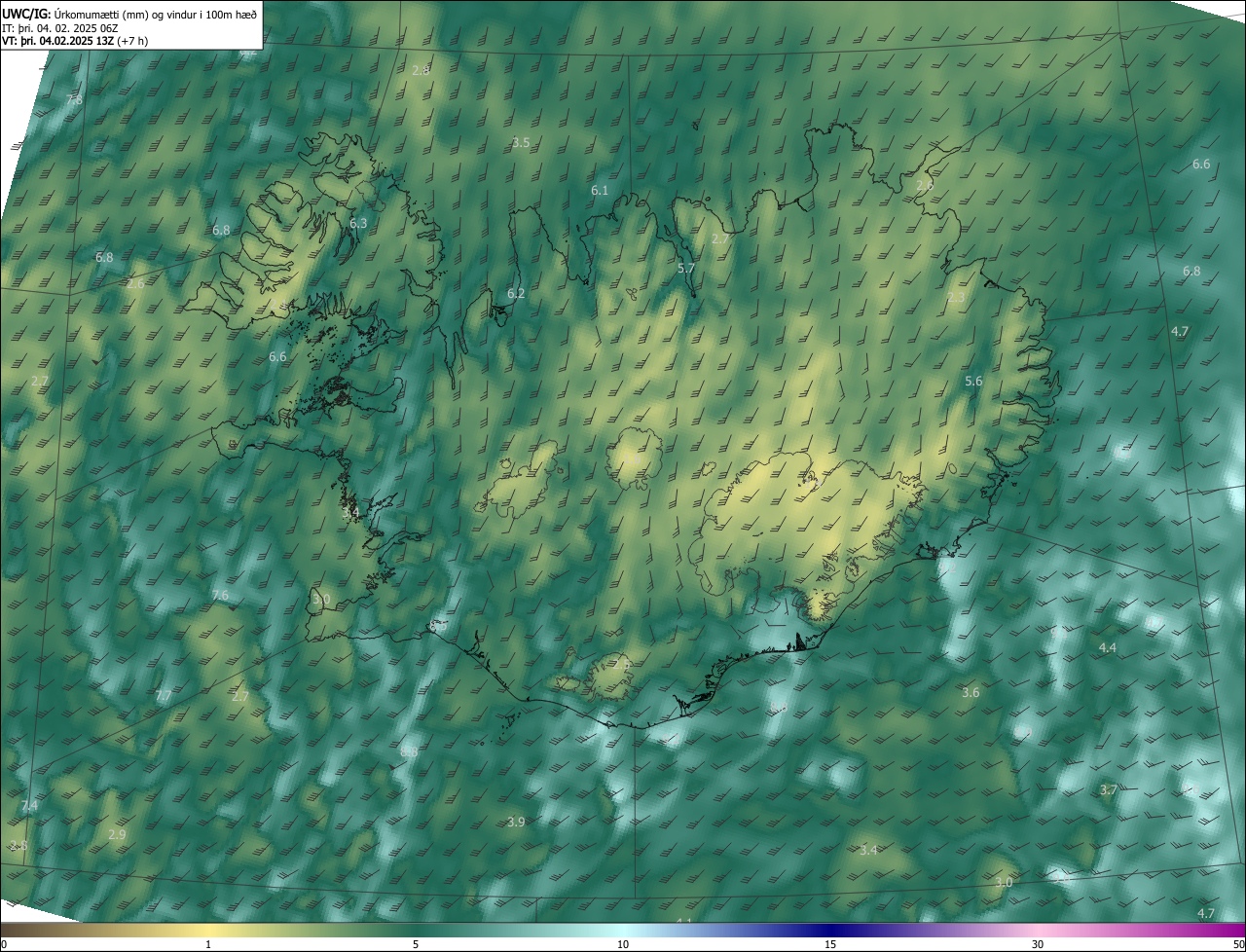
Task: Click the 6.1 value label on the map
Action: click(600, 191)
